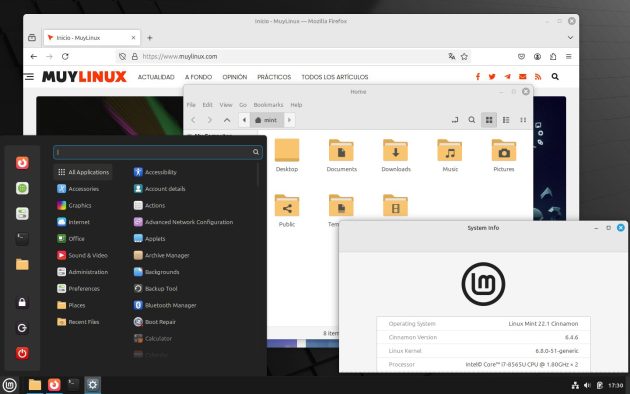Open the File menu in Home window

pos(191,105)
